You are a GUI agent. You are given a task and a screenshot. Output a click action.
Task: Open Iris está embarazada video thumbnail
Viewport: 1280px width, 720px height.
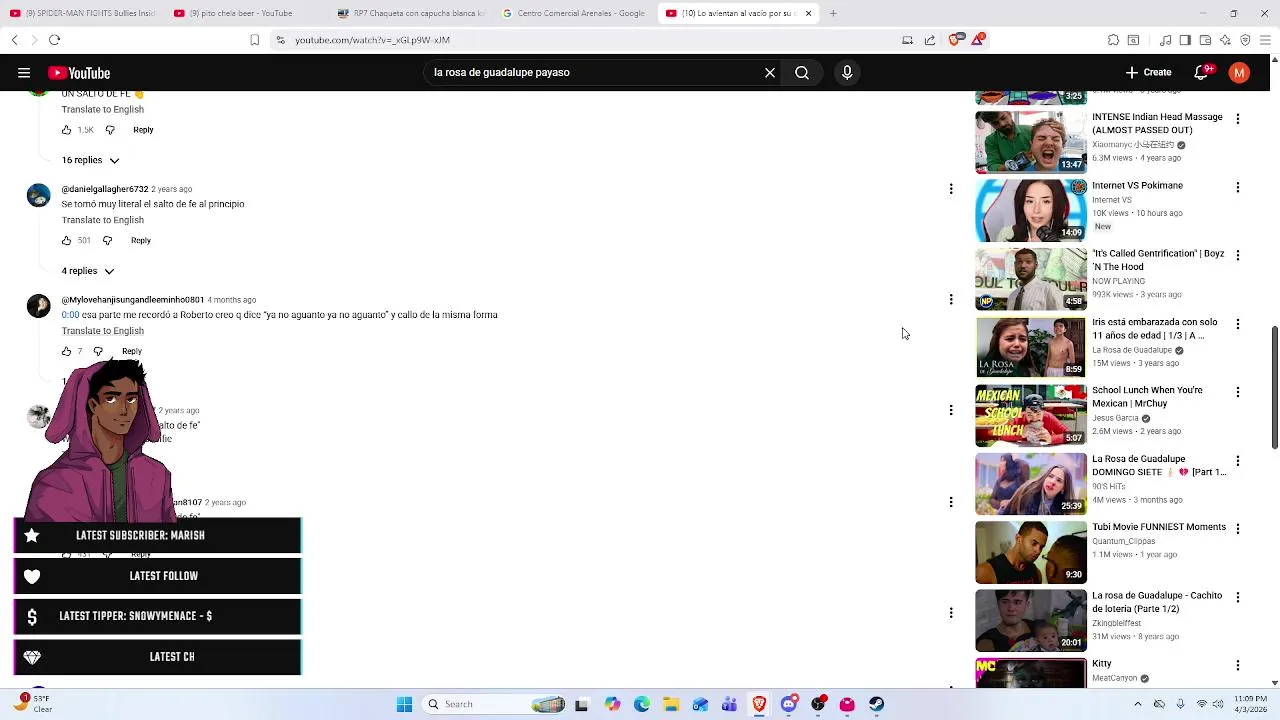point(1031,347)
